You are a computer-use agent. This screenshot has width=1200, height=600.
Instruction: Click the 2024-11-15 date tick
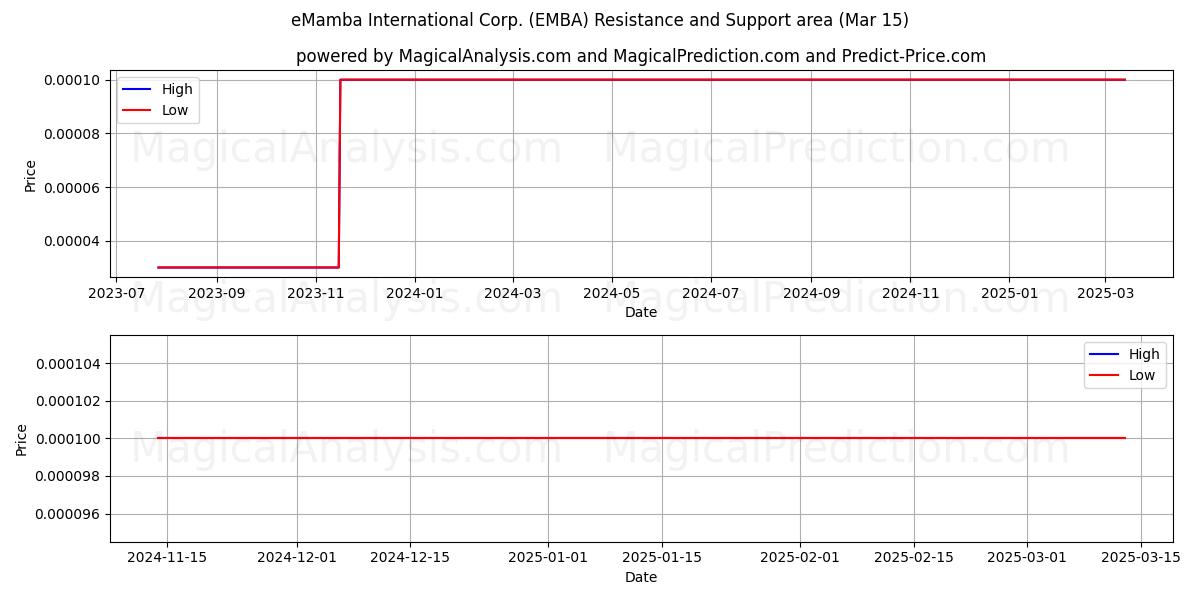pos(167,558)
